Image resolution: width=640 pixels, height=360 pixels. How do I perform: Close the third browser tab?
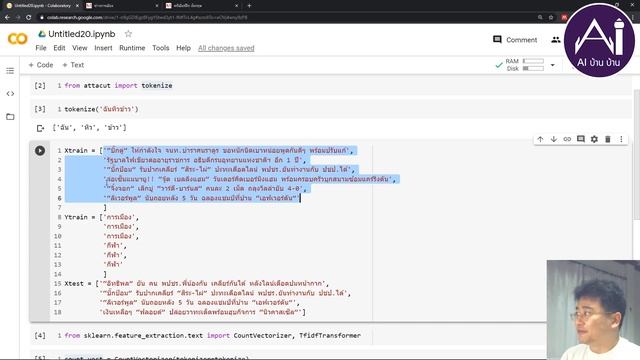pyautogui.click(x=237, y=6)
